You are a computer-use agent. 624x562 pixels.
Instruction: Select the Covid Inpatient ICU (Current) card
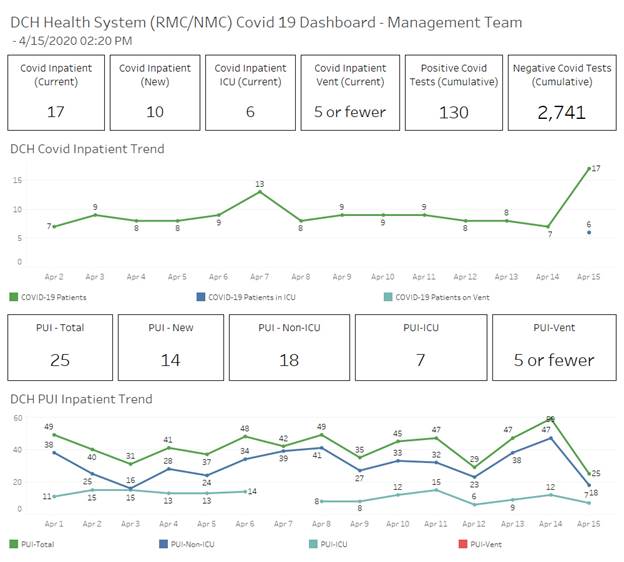pyautogui.click(x=250, y=93)
